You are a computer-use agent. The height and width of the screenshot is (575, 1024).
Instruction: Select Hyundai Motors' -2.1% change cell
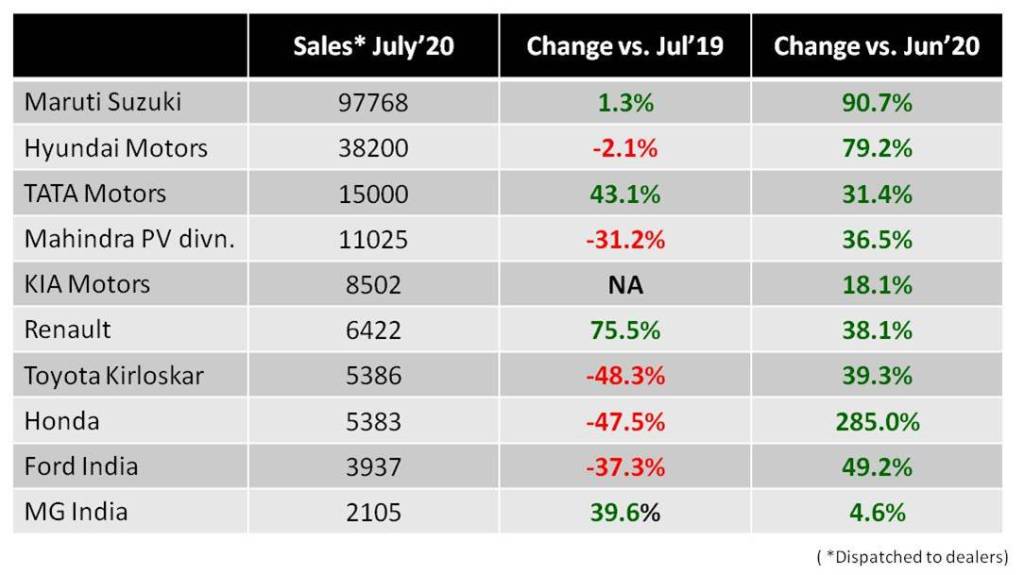tap(625, 148)
